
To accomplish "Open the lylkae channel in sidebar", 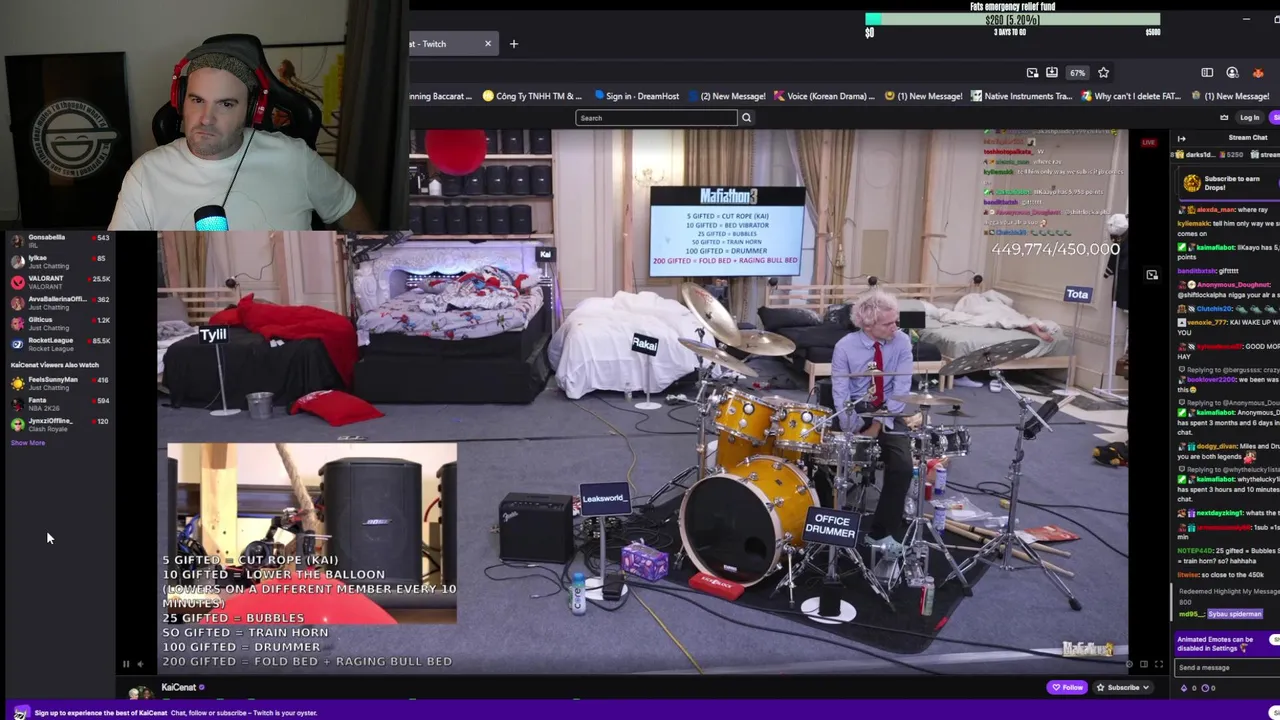I will click(x=60, y=261).
